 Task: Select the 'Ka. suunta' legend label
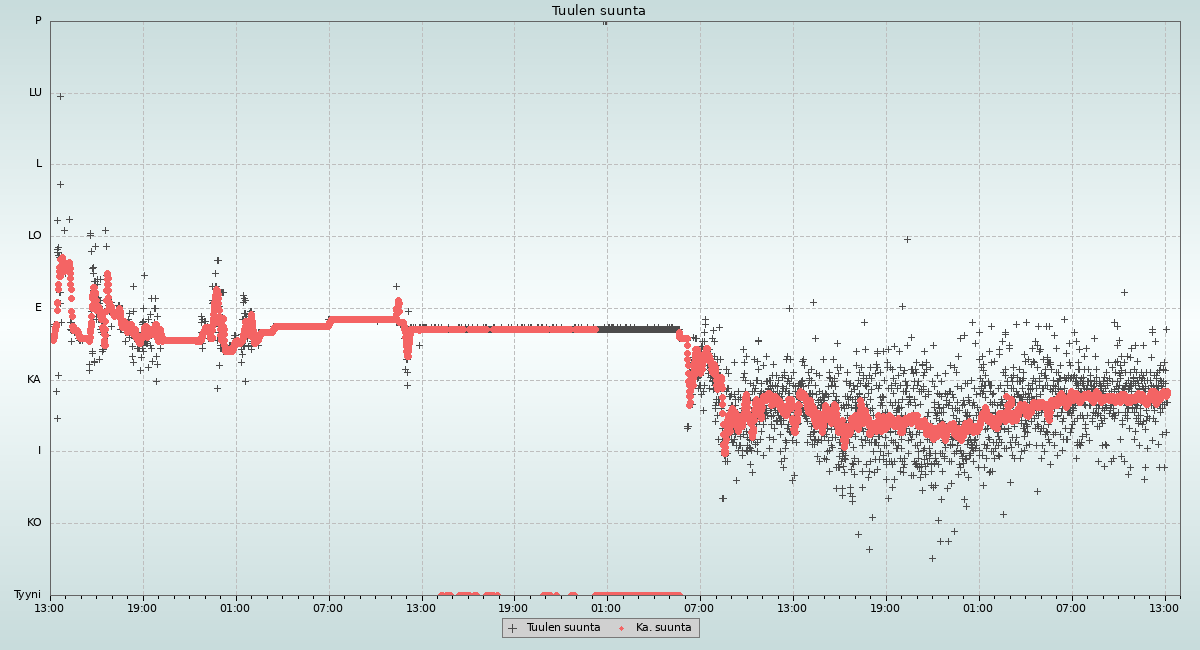coord(663,628)
